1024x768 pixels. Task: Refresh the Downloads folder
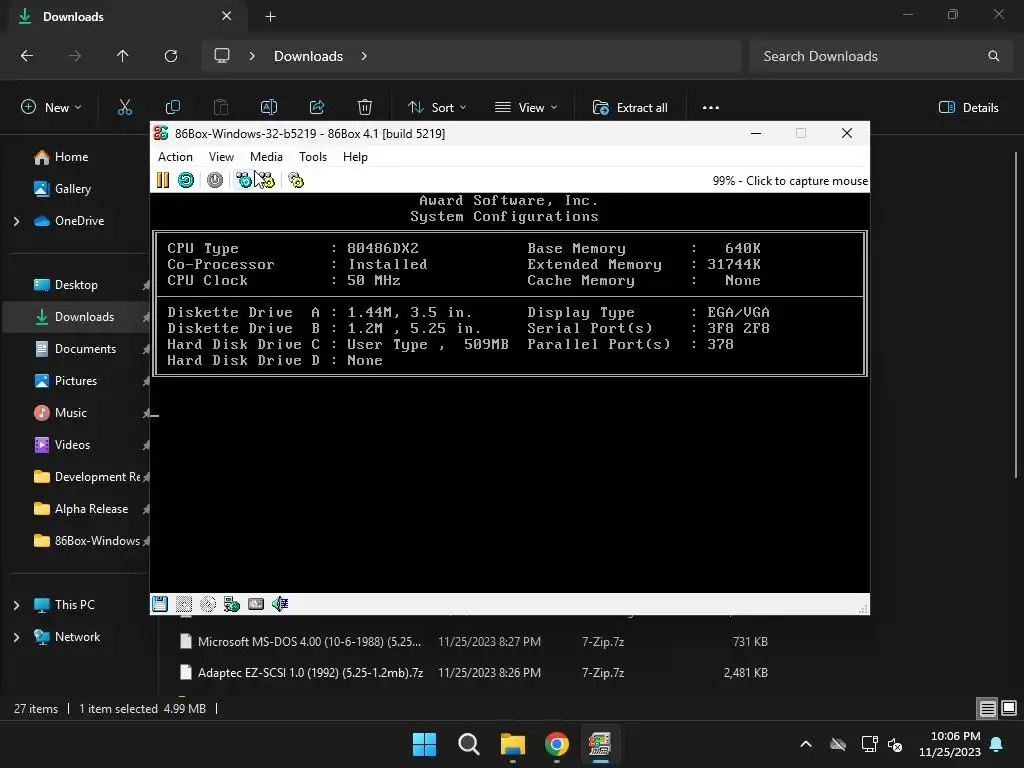coord(171,56)
